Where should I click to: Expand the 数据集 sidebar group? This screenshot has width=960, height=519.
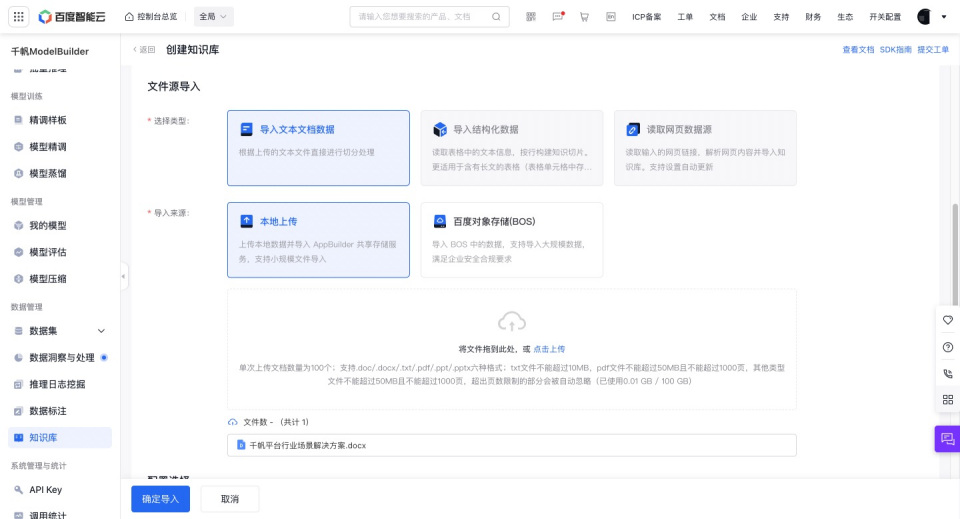pyautogui.click(x=100, y=331)
